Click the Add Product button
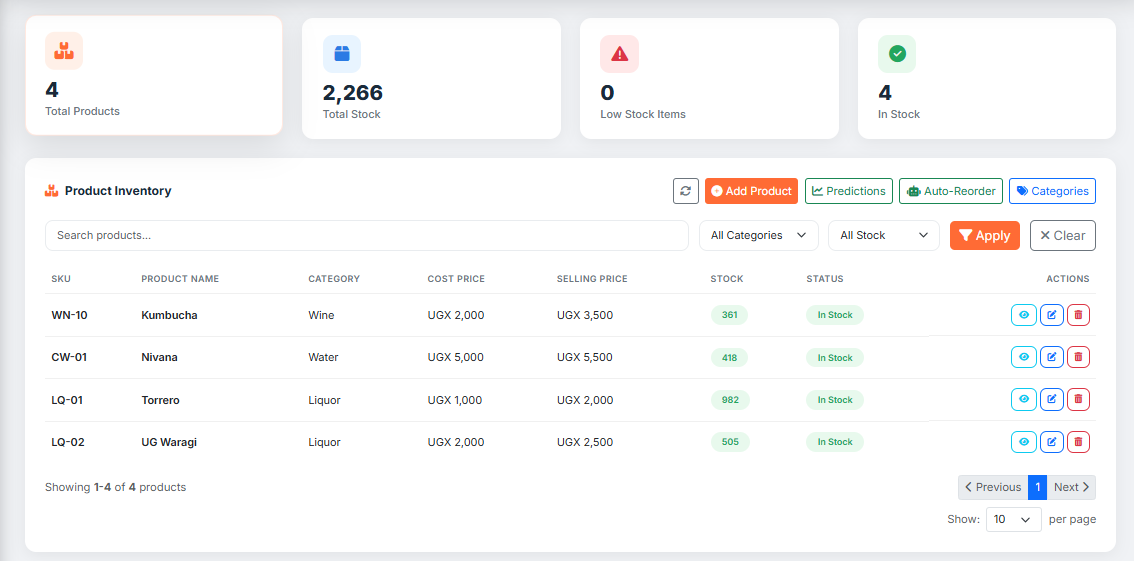 (x=751, y=191)
